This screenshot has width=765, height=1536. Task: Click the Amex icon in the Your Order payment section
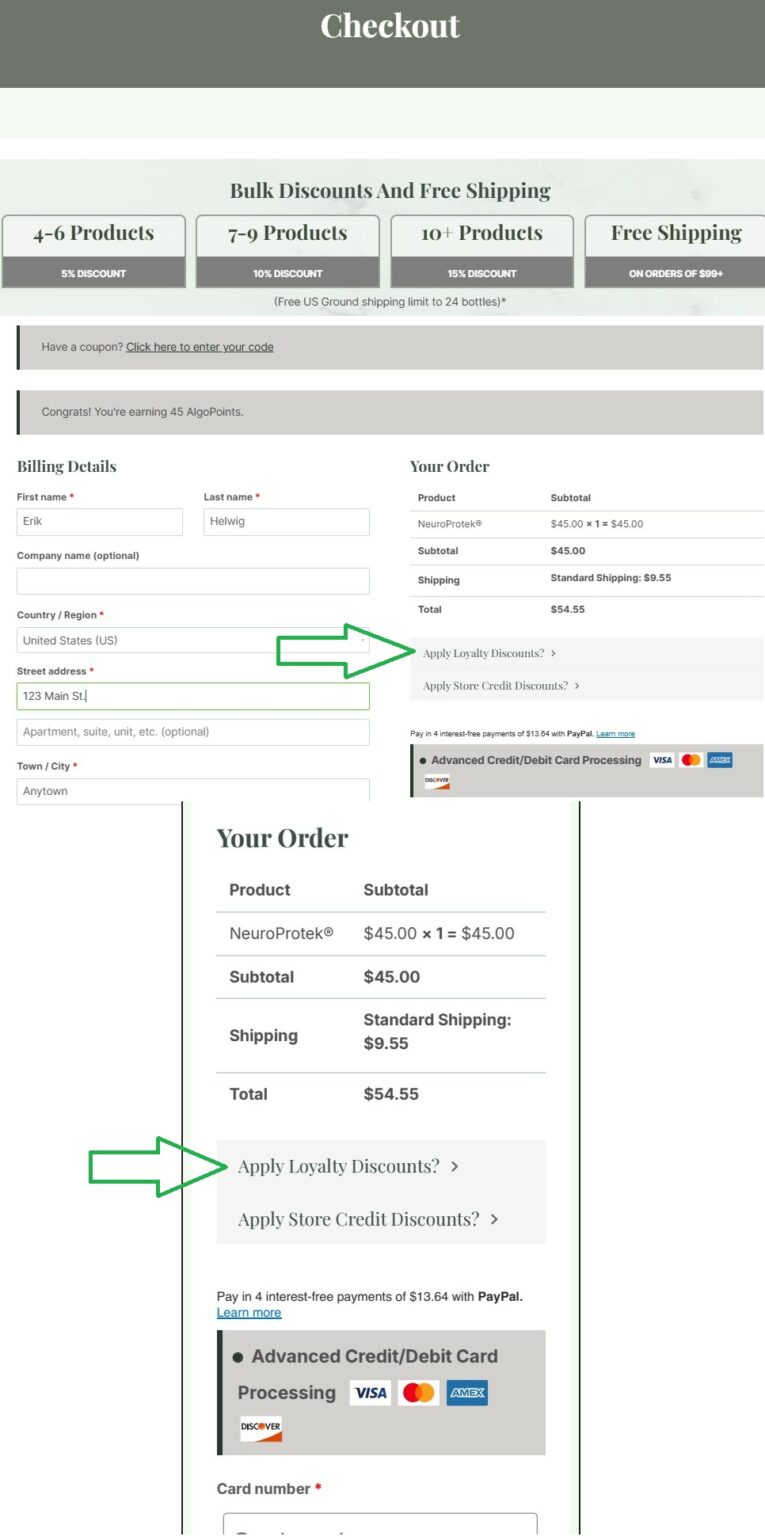pos(719,760)
